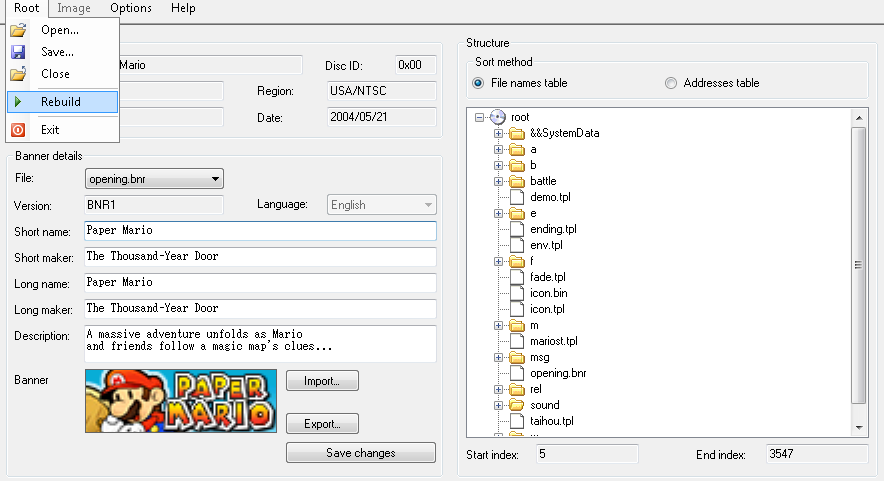Screen dimensions: 884x481
Task: Select Addresses table sort method
Action: [x=670, y=83]
